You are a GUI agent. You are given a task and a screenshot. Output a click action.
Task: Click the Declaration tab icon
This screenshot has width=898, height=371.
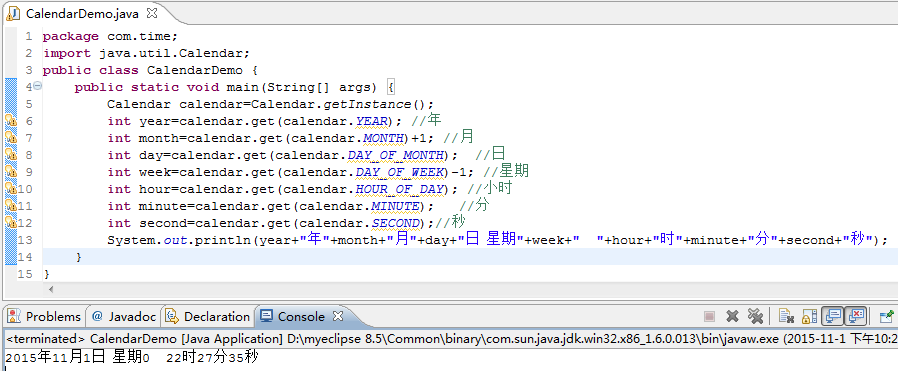click(x=171, y=316)
